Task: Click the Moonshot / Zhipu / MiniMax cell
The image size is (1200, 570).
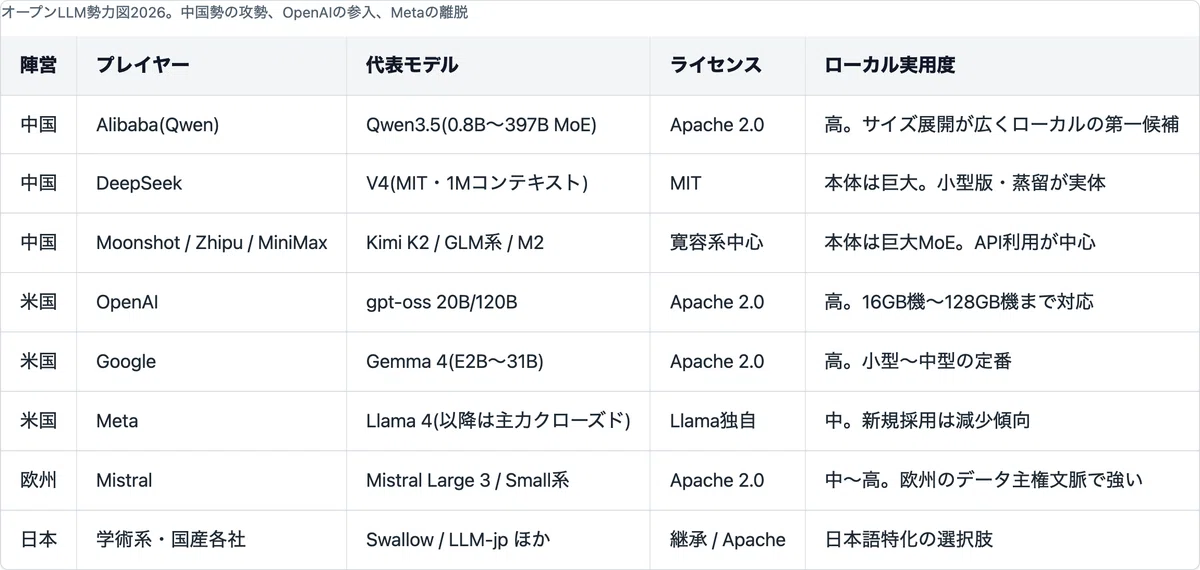Action: tap(212, 243)
